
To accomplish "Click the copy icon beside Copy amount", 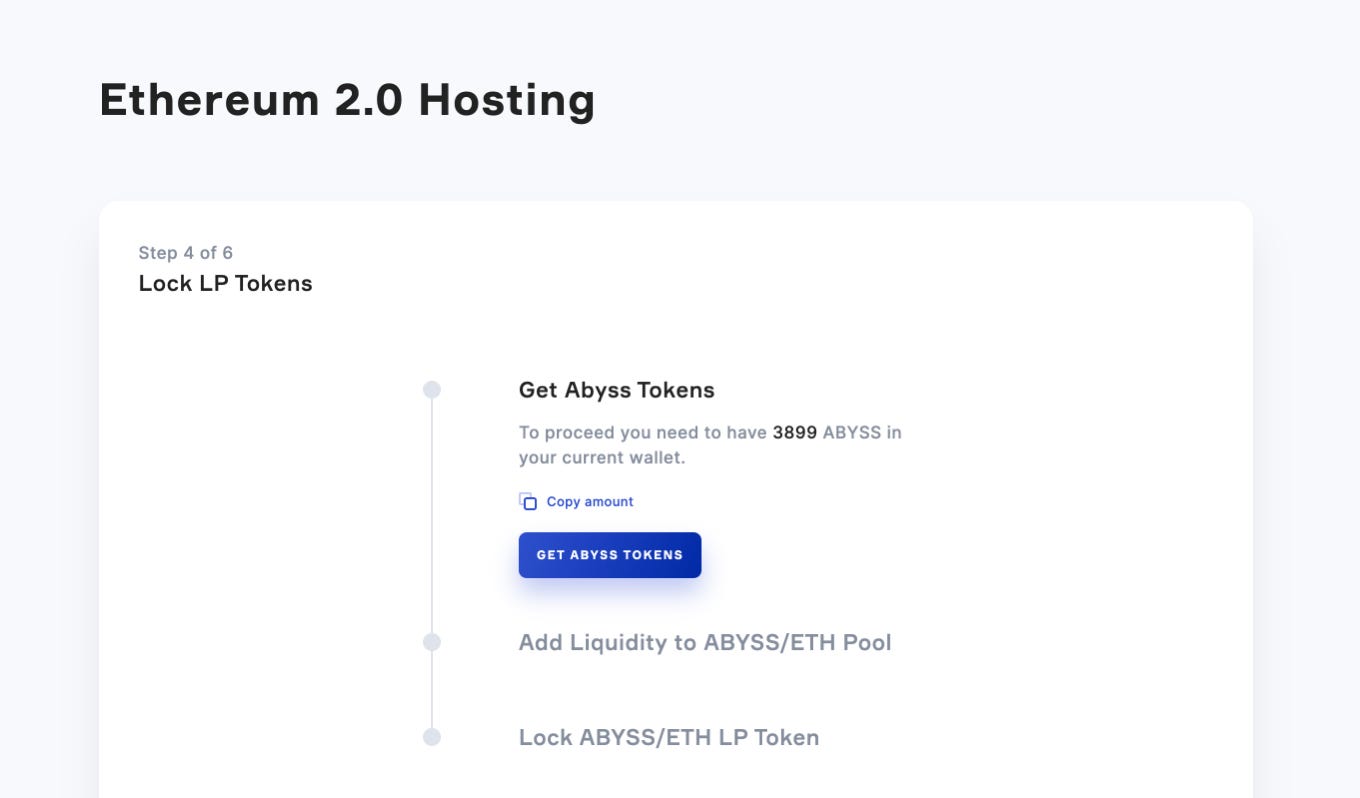I will coord(526,500).
